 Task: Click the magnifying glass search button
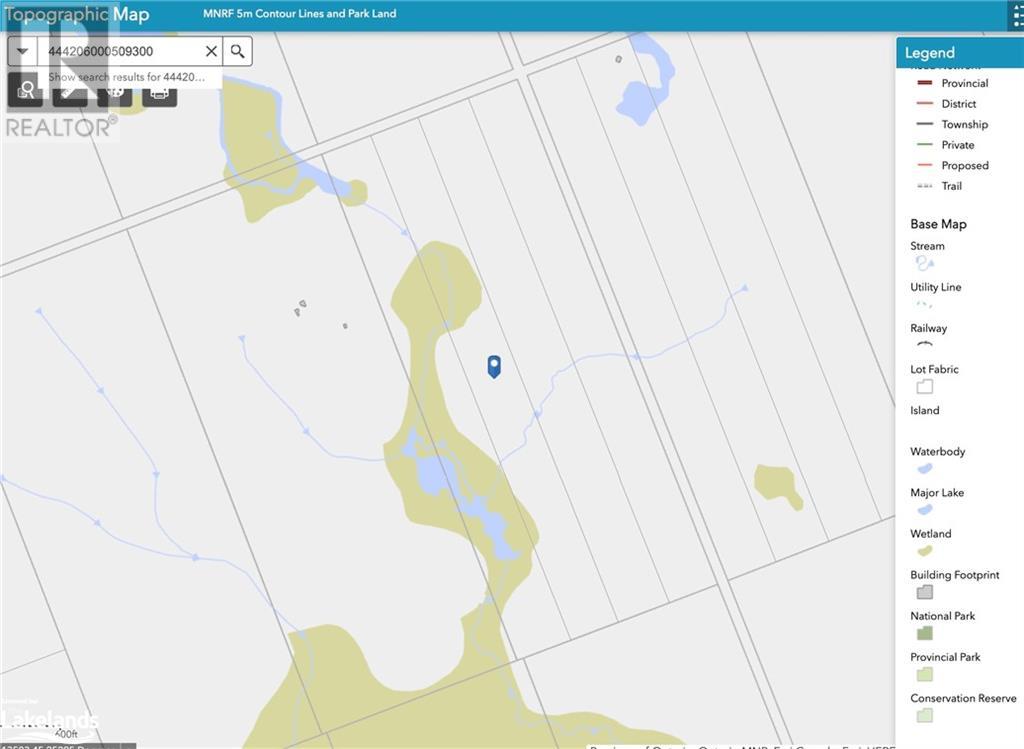click(x=237, y=51)
